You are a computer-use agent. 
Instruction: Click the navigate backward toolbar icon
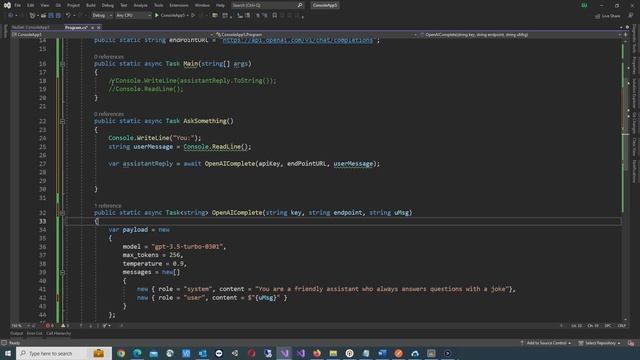[11, 16]
